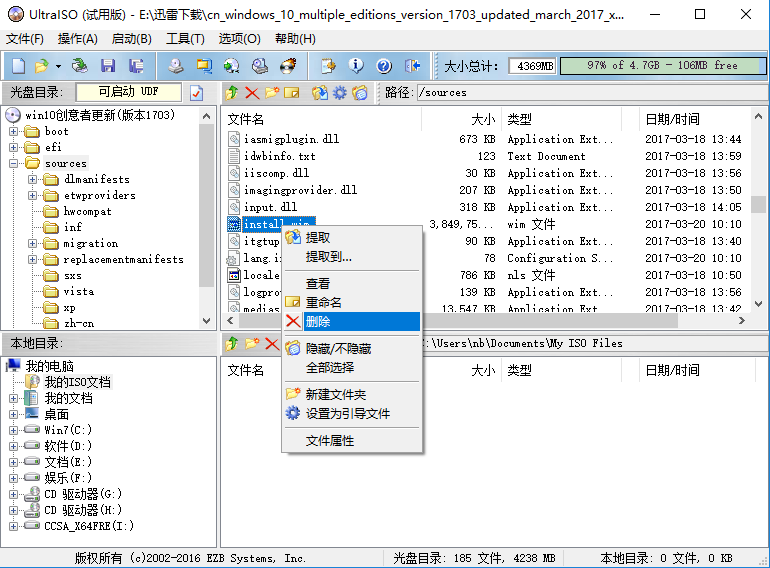Click New Folder icon in local toolbar
The image size is (770, 568).
coord(252,344)
